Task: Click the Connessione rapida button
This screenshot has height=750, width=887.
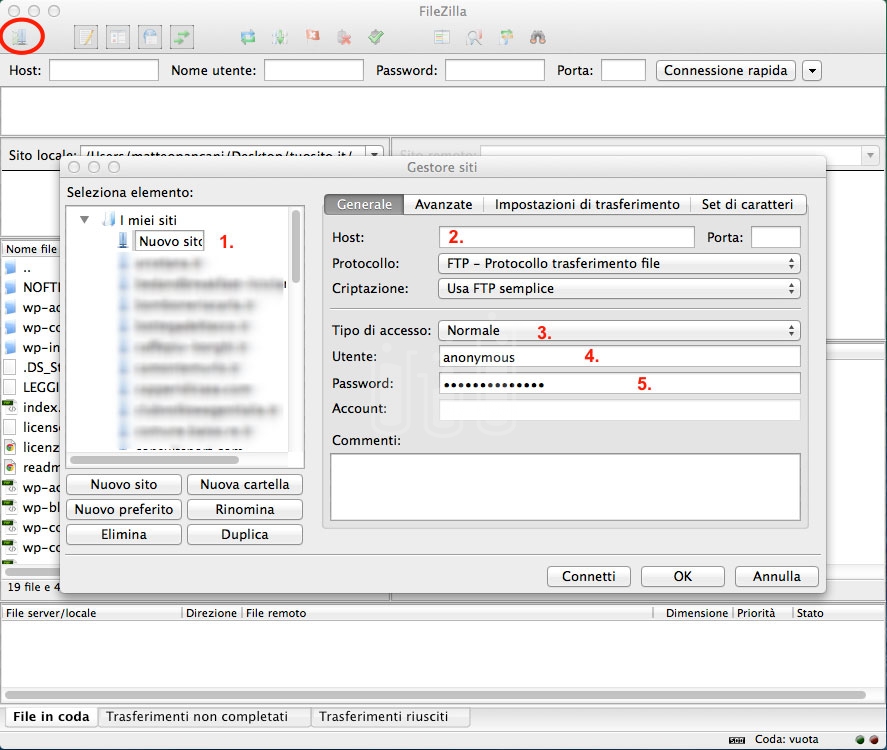Action: click(x=726, y=71)
